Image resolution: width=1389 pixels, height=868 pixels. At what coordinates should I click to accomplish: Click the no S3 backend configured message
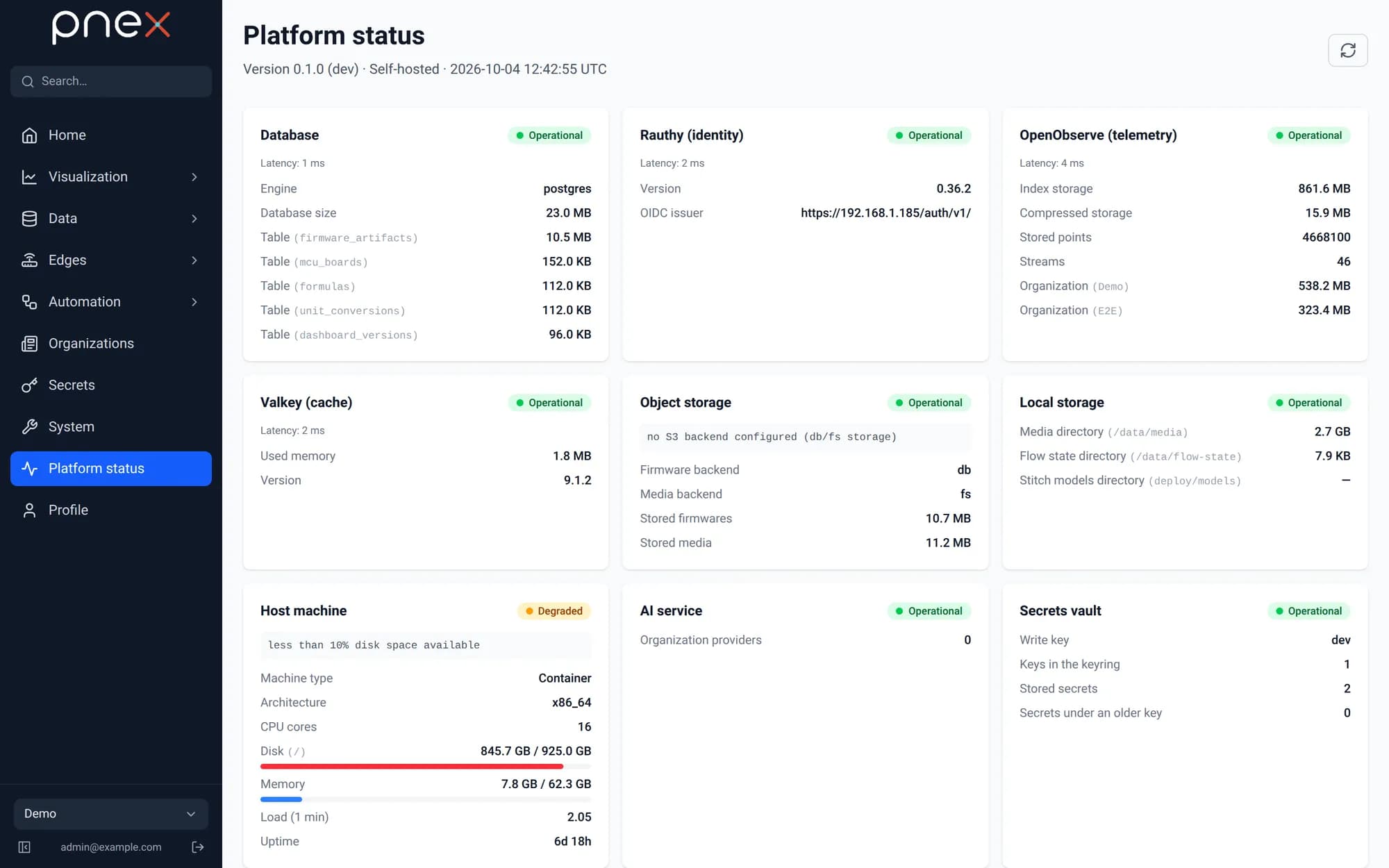(806, 437)
